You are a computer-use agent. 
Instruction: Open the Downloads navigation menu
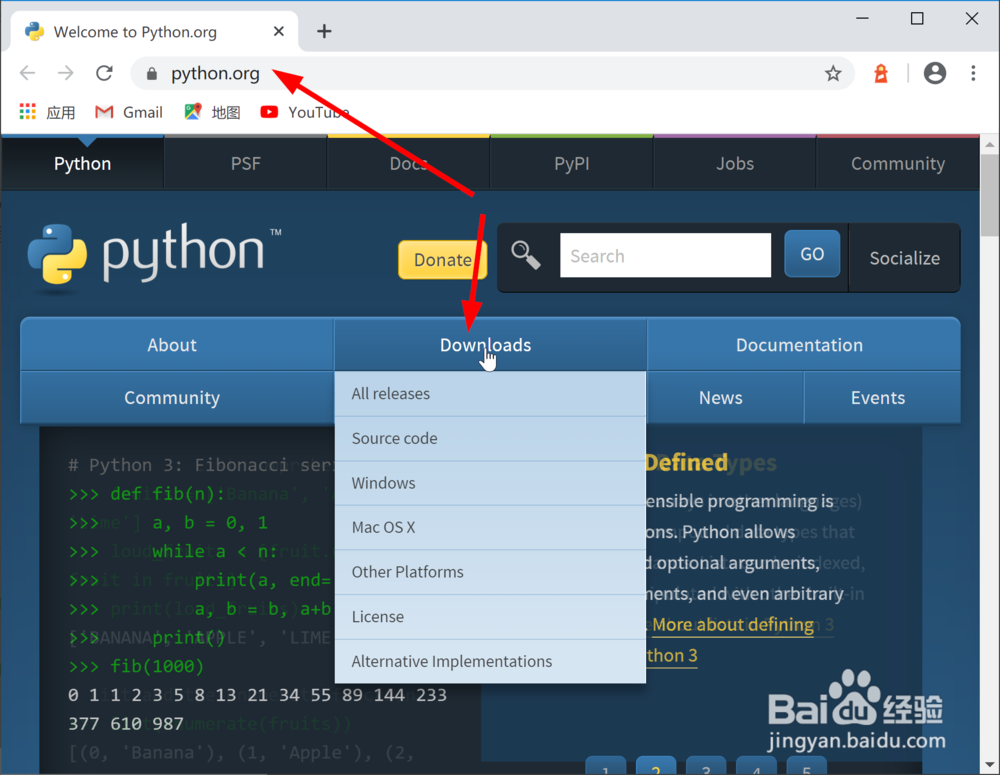(x=490, y=344)
